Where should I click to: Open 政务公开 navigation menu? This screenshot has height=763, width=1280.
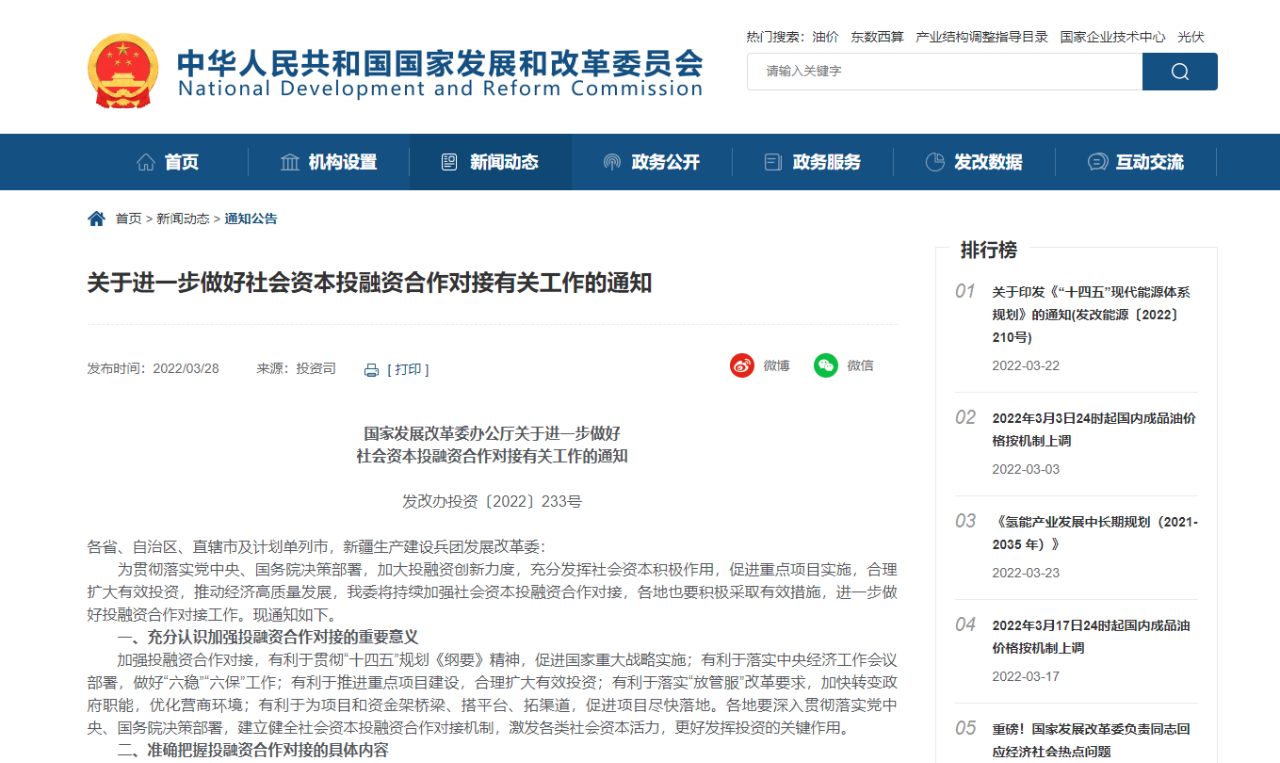pos(652,162)
